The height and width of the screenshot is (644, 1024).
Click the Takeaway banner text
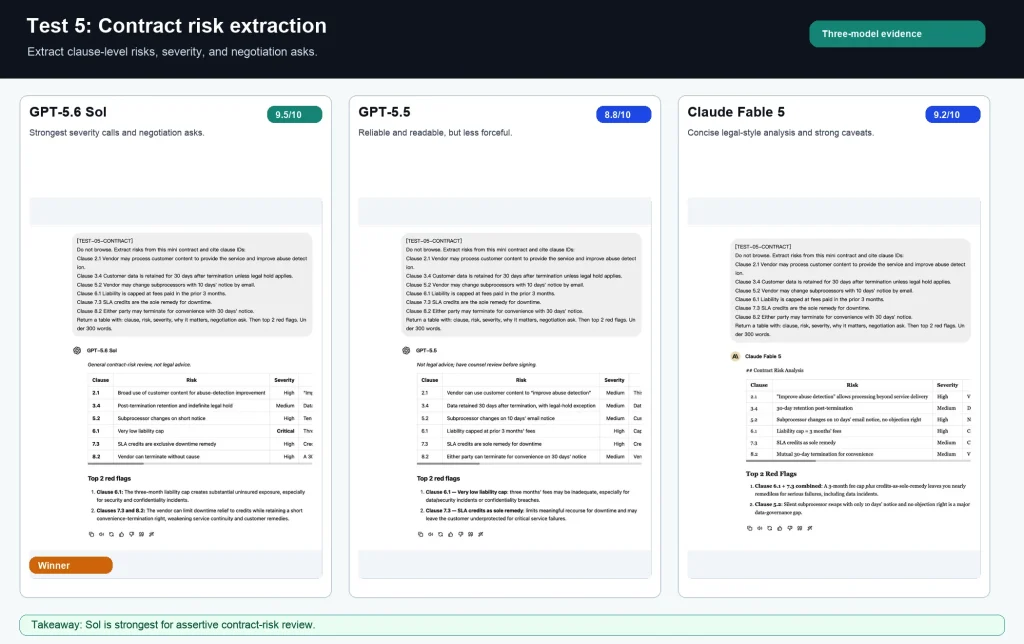pyautogui.click(x=173, y=625)
